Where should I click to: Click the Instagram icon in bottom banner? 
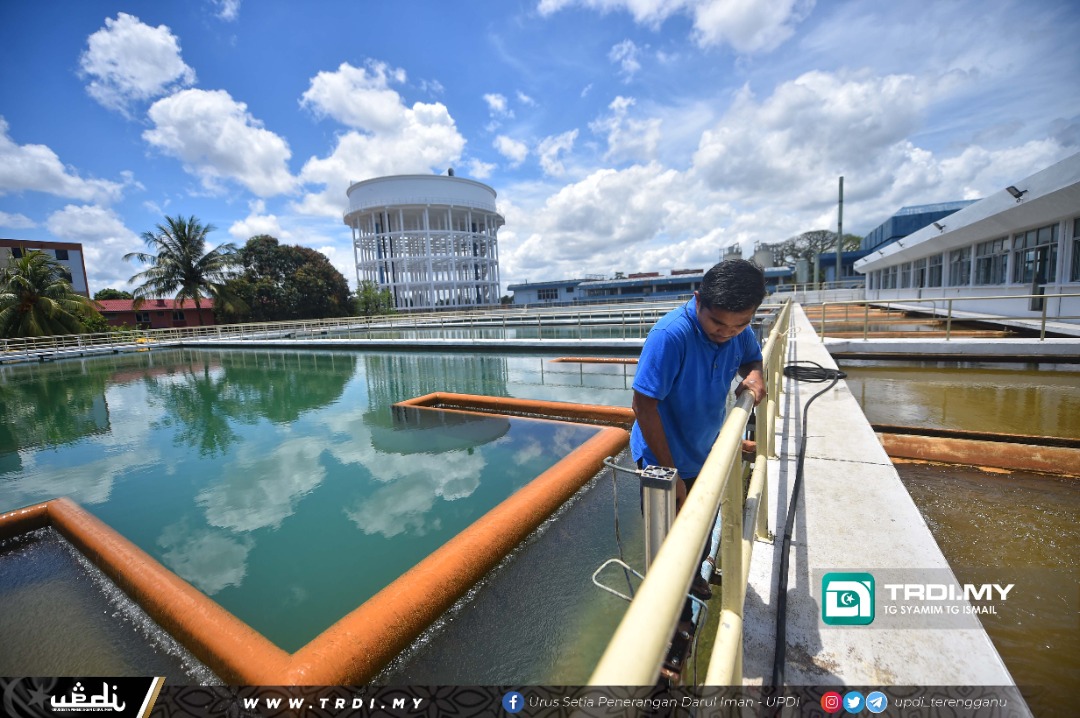pyautogui.click(x=831, y=702)
